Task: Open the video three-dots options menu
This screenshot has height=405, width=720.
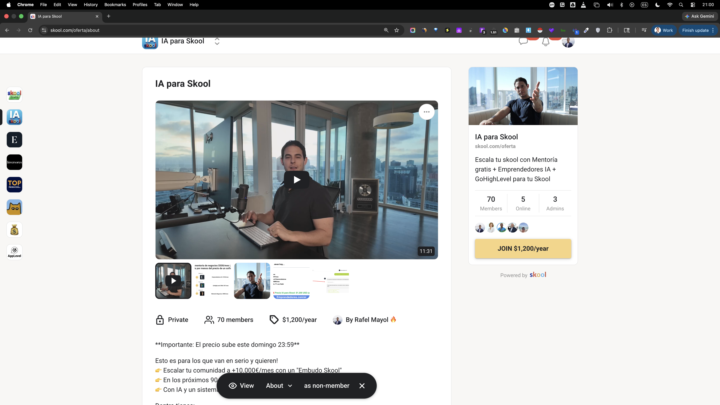Action: point(427,112)
